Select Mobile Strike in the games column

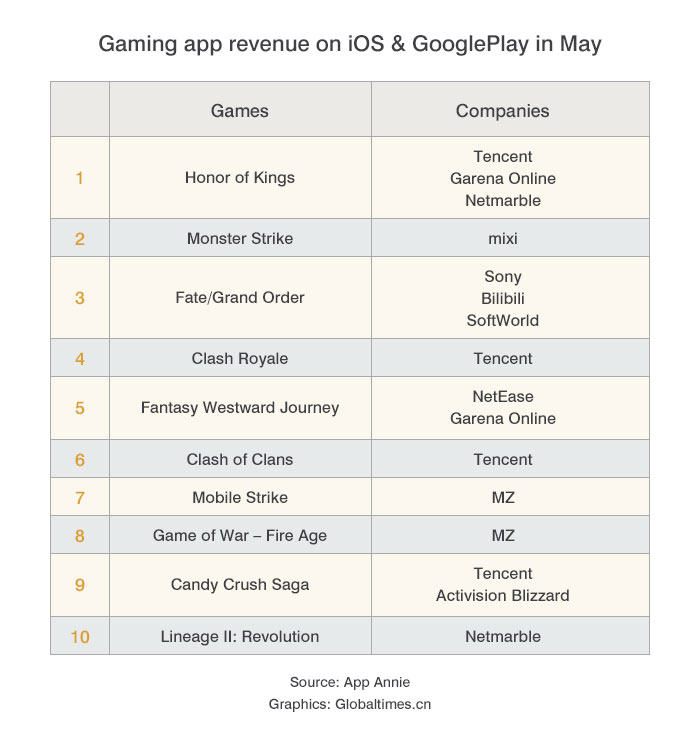[240, 498]
